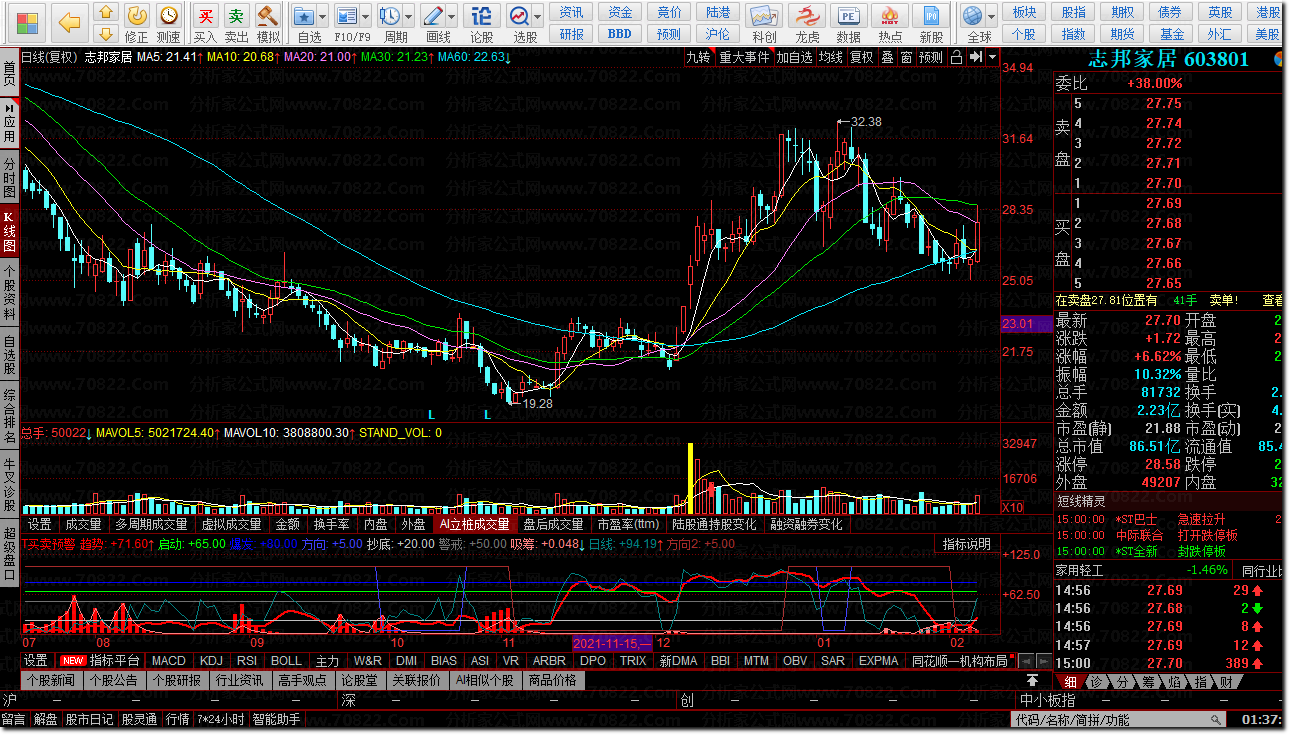Click the up arrow navigation icon
The height and width of the screenshot is (735, 1291).
coord(106,13)
